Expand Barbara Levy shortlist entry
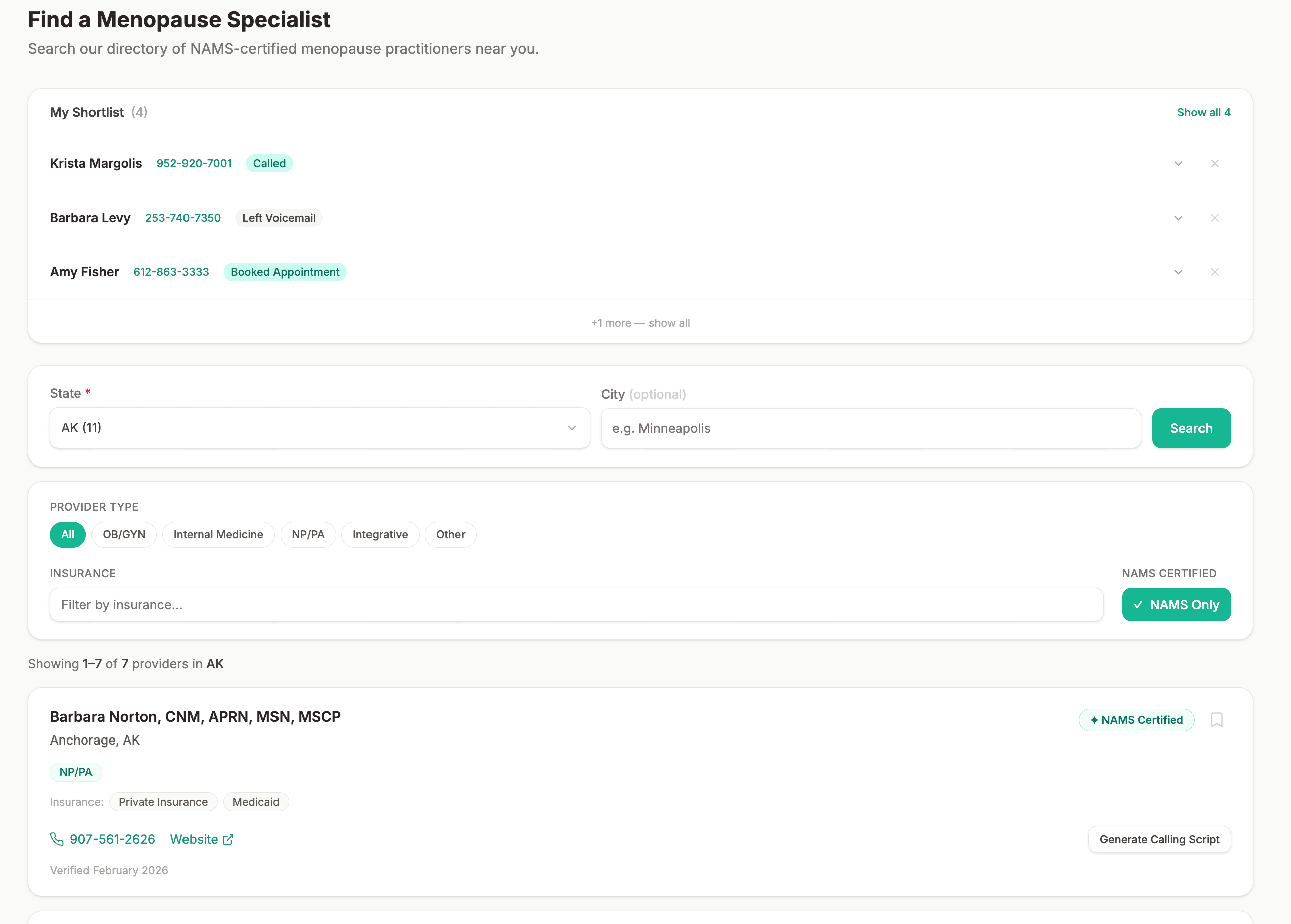1291x924 pixels. [x=1178, y=218]
